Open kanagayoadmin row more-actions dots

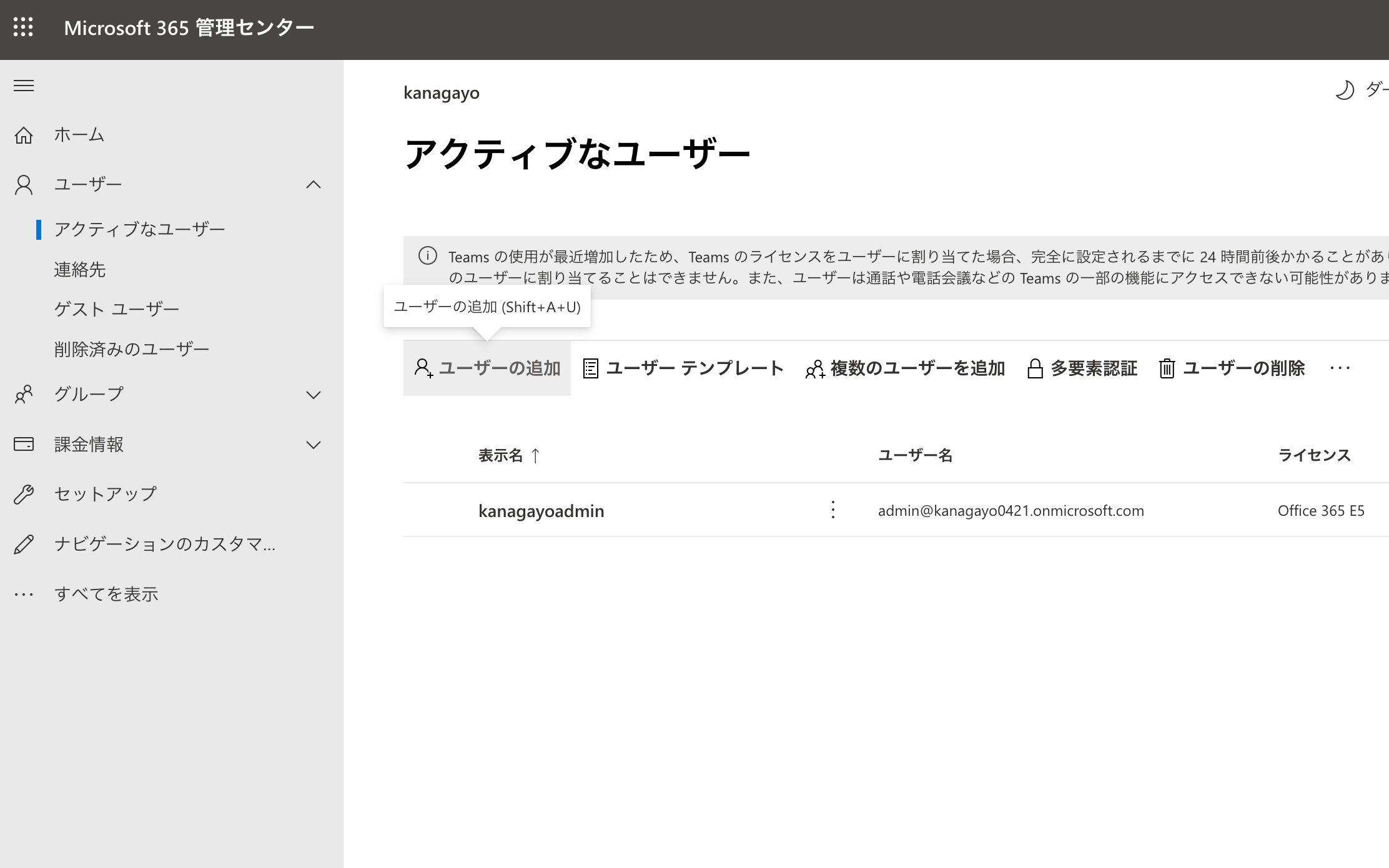(x=833, y=510)
